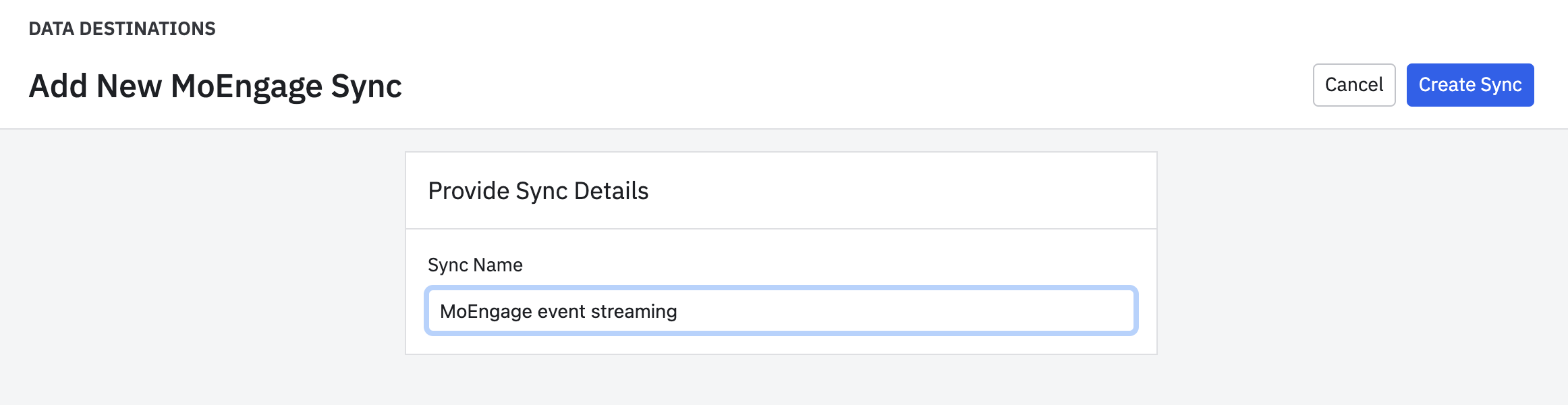The width and height of the screenshot is (1568, 405).
Task: Click the word 'Details' in card header
Action: click(611, 191)
